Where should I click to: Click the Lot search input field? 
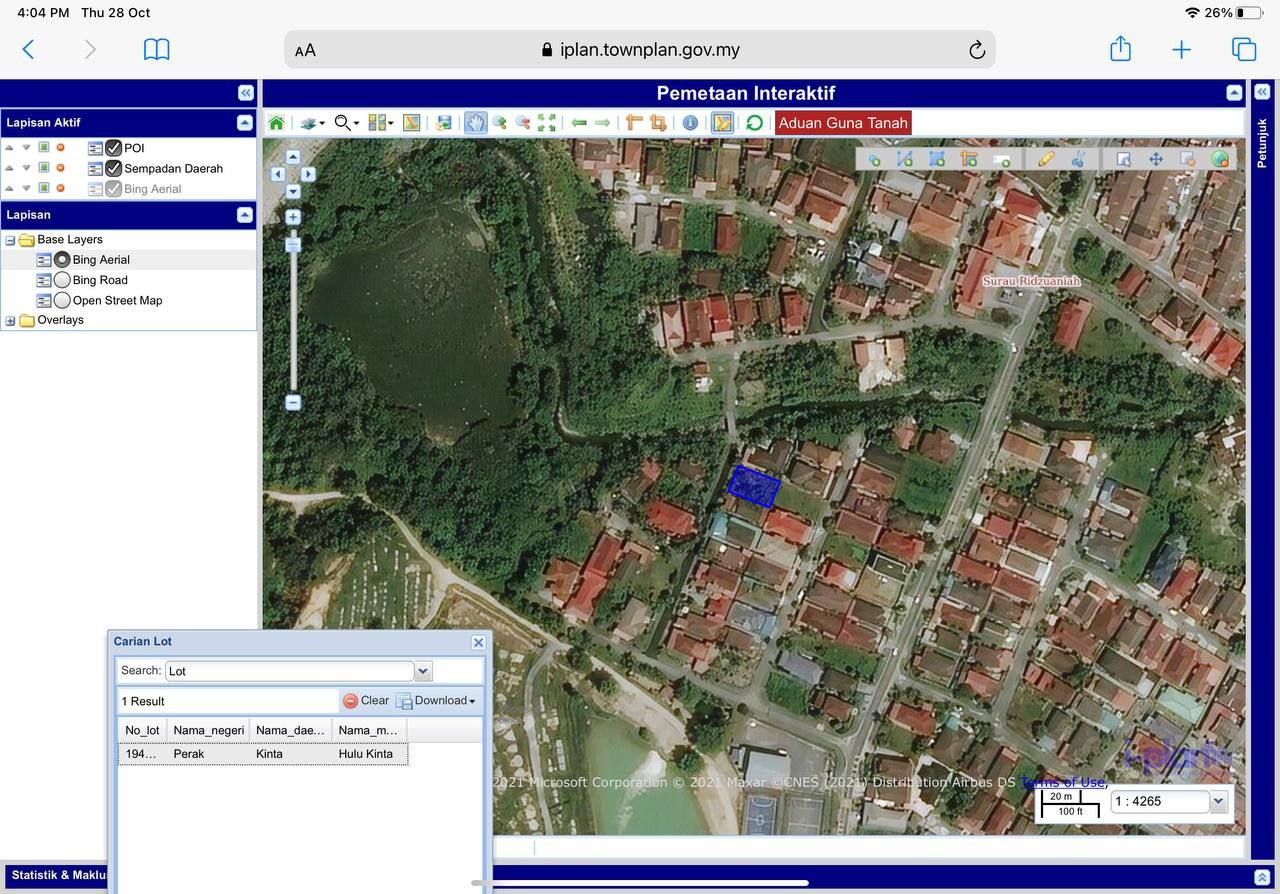(288, 671)
